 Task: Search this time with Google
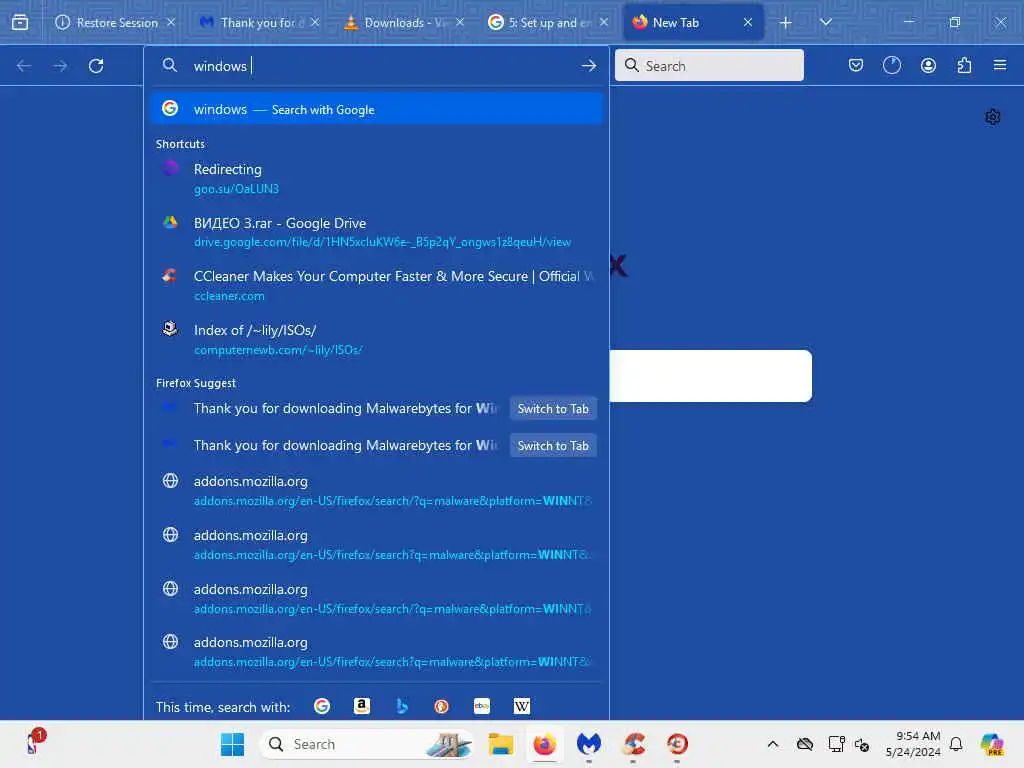tap(322, 706)
